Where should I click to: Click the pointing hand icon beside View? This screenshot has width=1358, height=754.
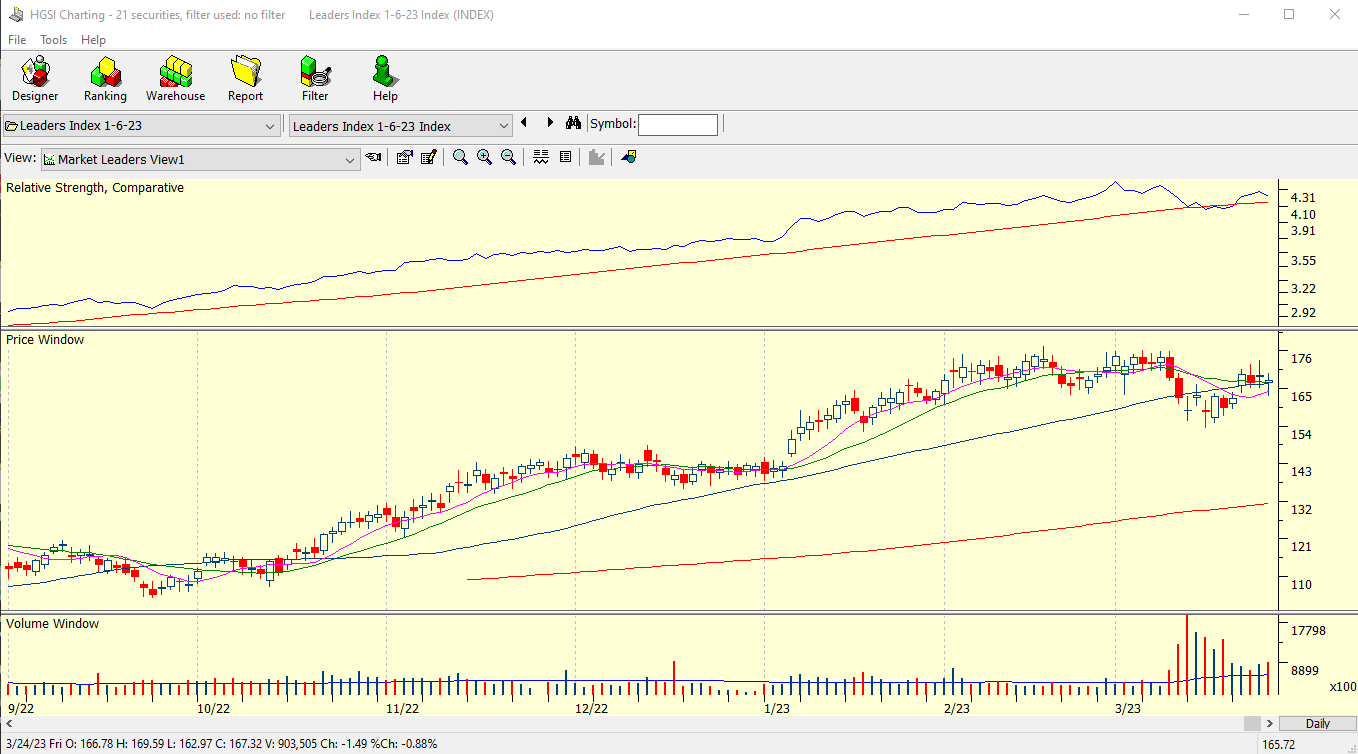point(373,157)
